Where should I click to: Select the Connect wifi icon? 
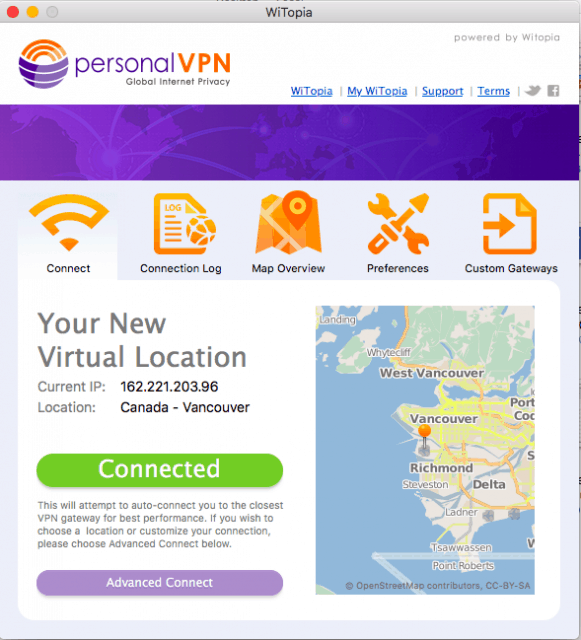69,222
